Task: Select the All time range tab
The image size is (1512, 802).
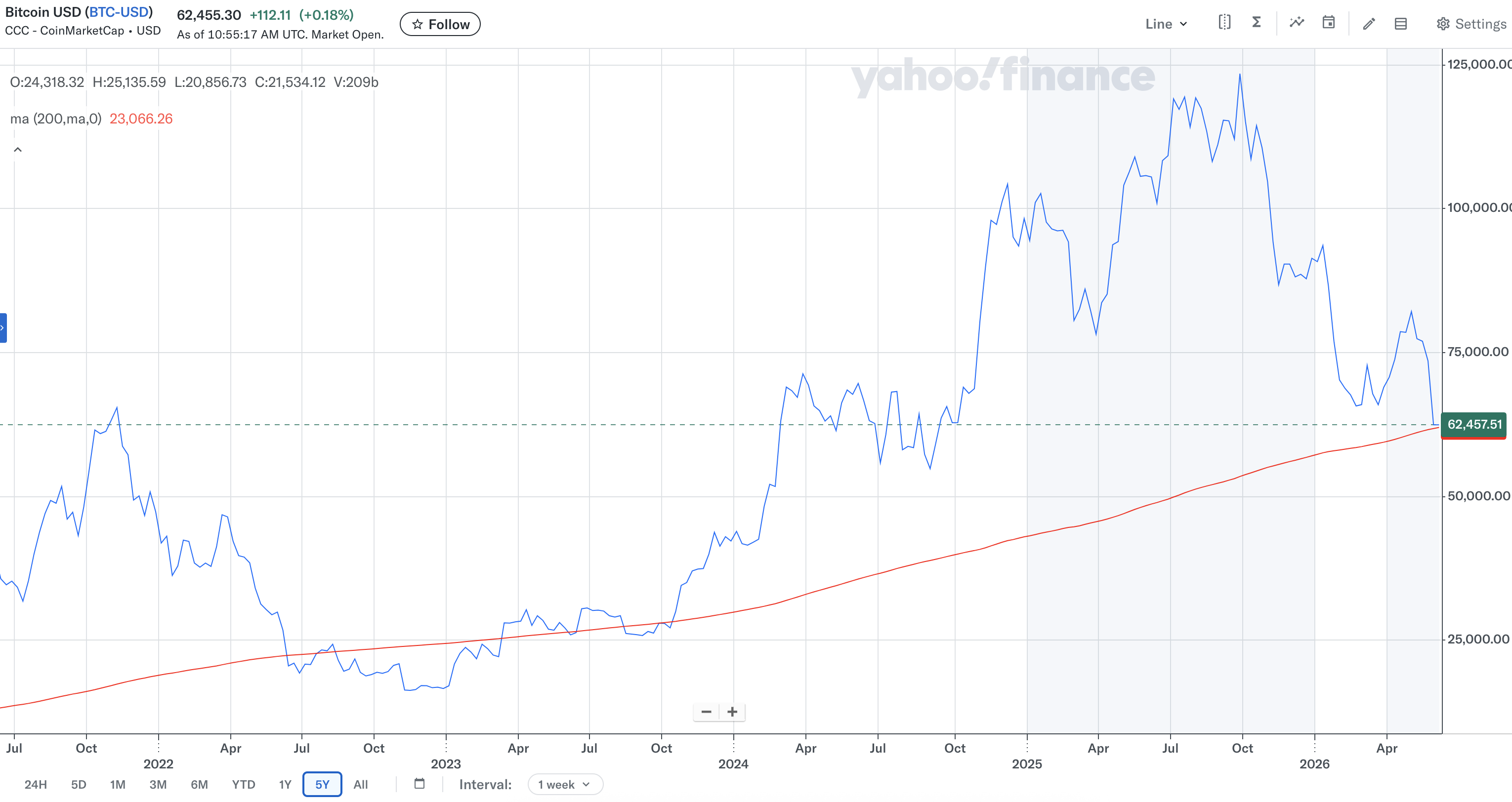Action: [x=360, y=784]
